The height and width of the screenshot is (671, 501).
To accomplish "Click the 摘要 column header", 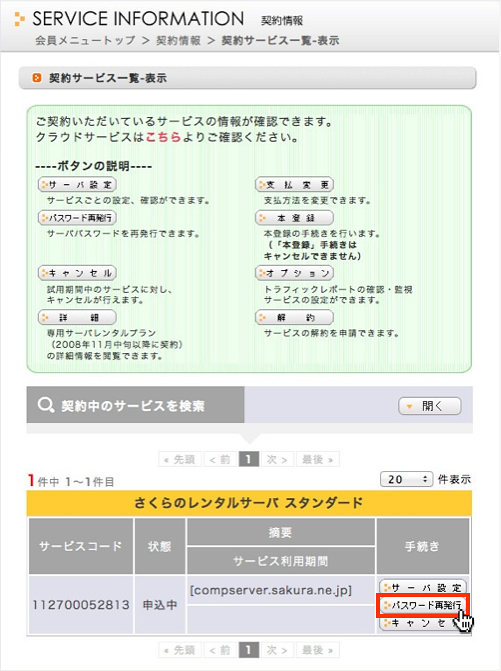I will pos(281,532).
